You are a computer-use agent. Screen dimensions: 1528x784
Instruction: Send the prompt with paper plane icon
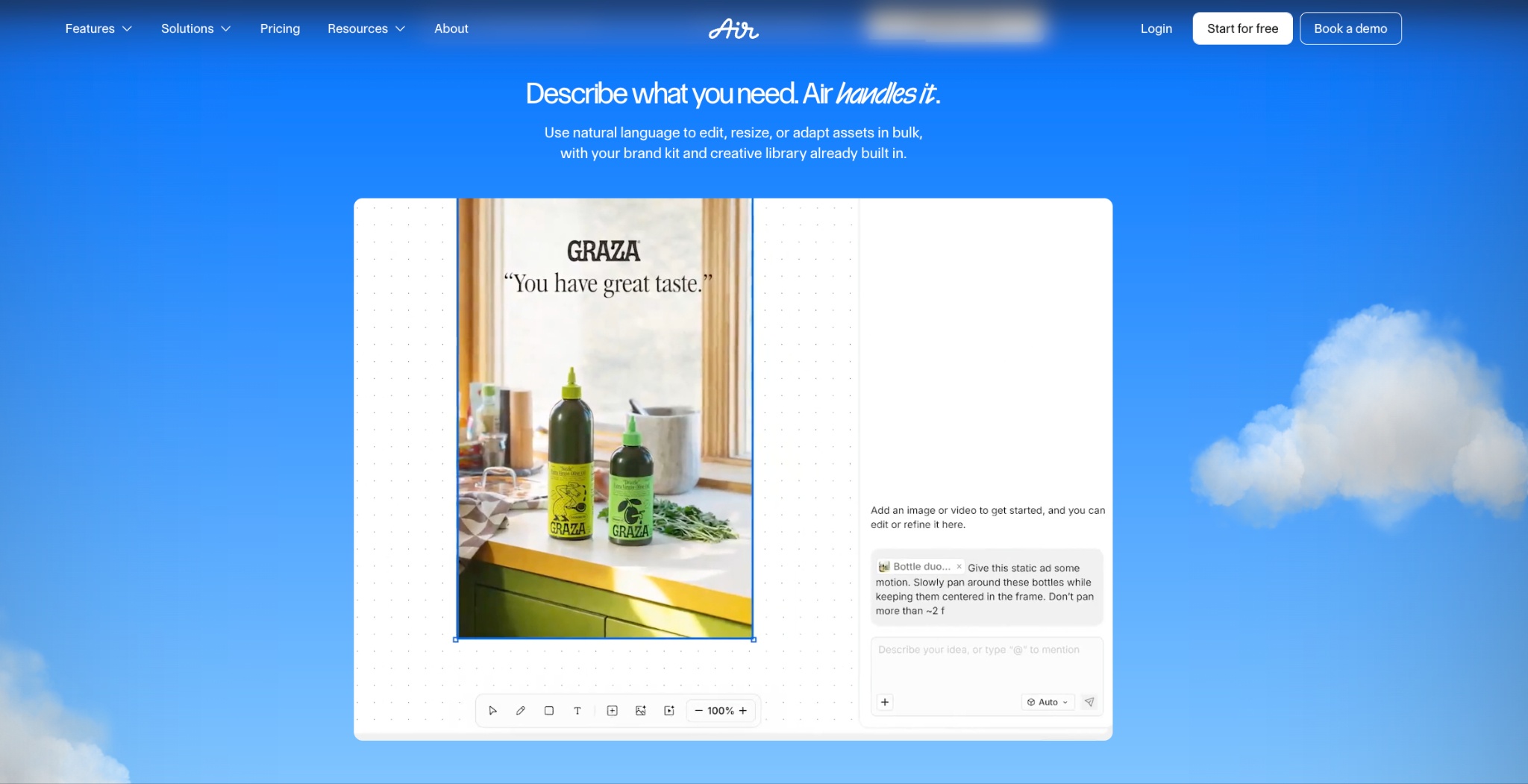[1089, 702]
